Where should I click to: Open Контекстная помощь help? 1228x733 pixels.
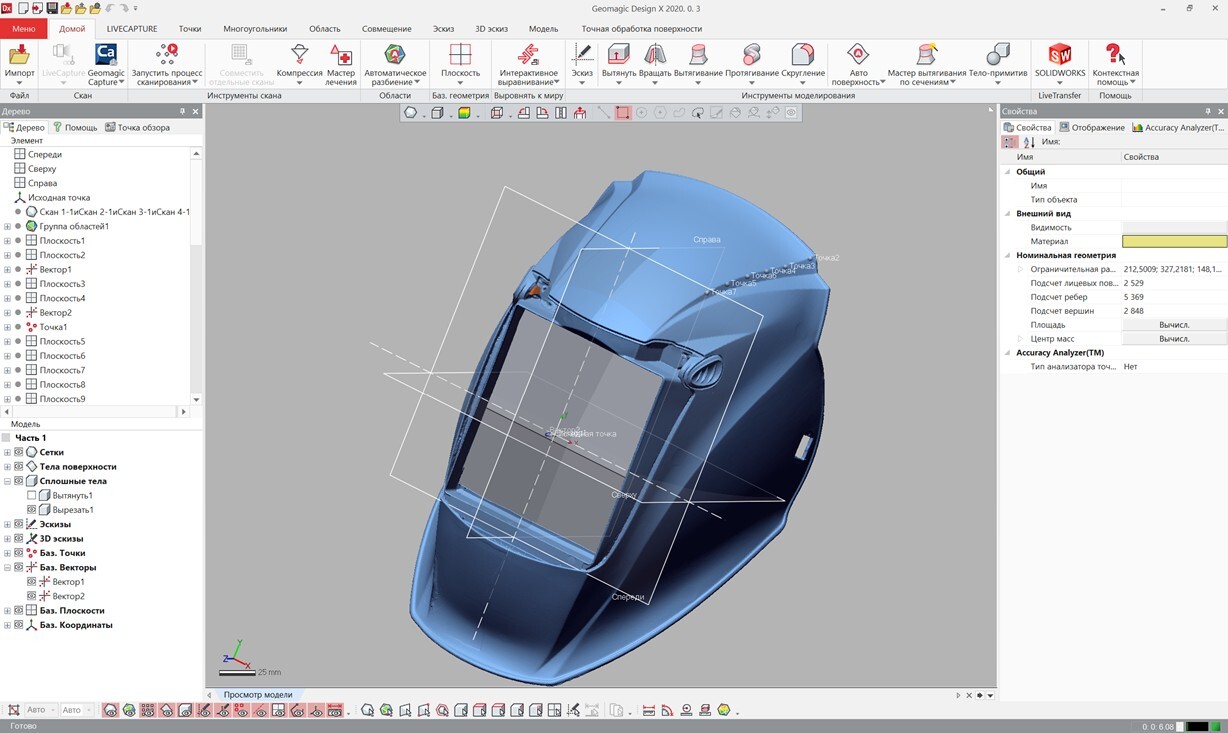pyautogui.click(x=1115, y=65)
